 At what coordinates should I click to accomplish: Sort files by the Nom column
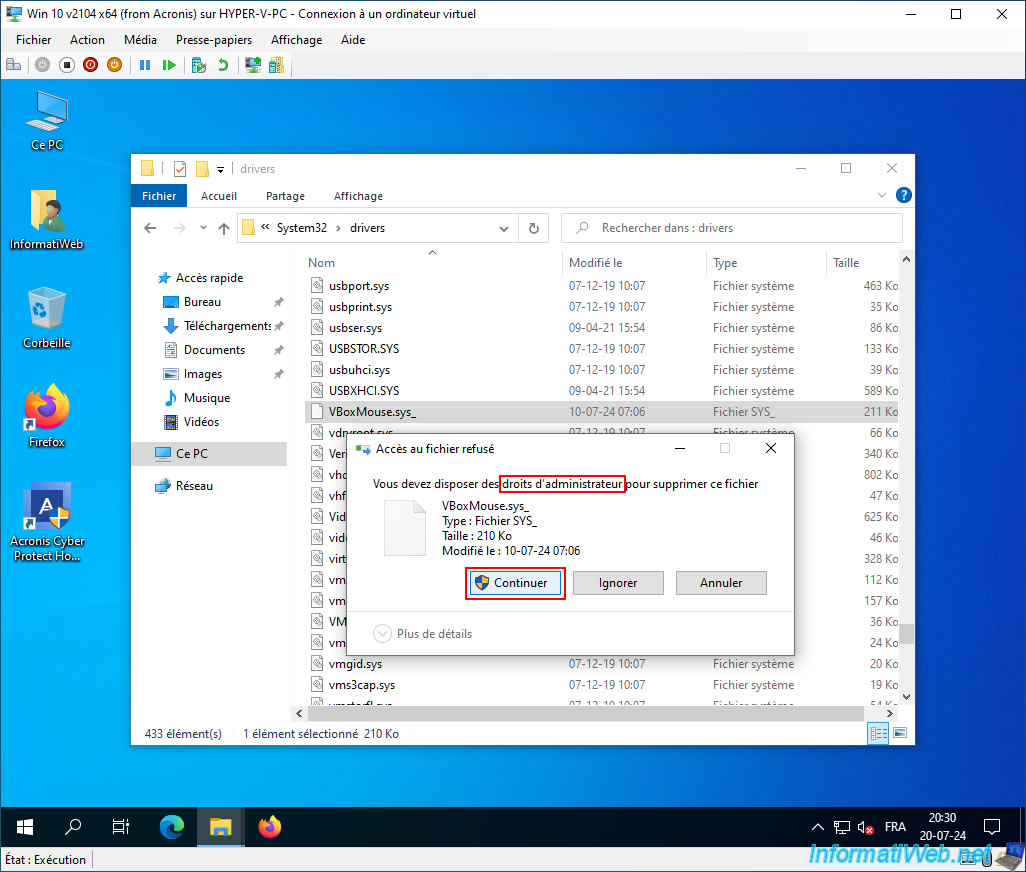point(321,262)
